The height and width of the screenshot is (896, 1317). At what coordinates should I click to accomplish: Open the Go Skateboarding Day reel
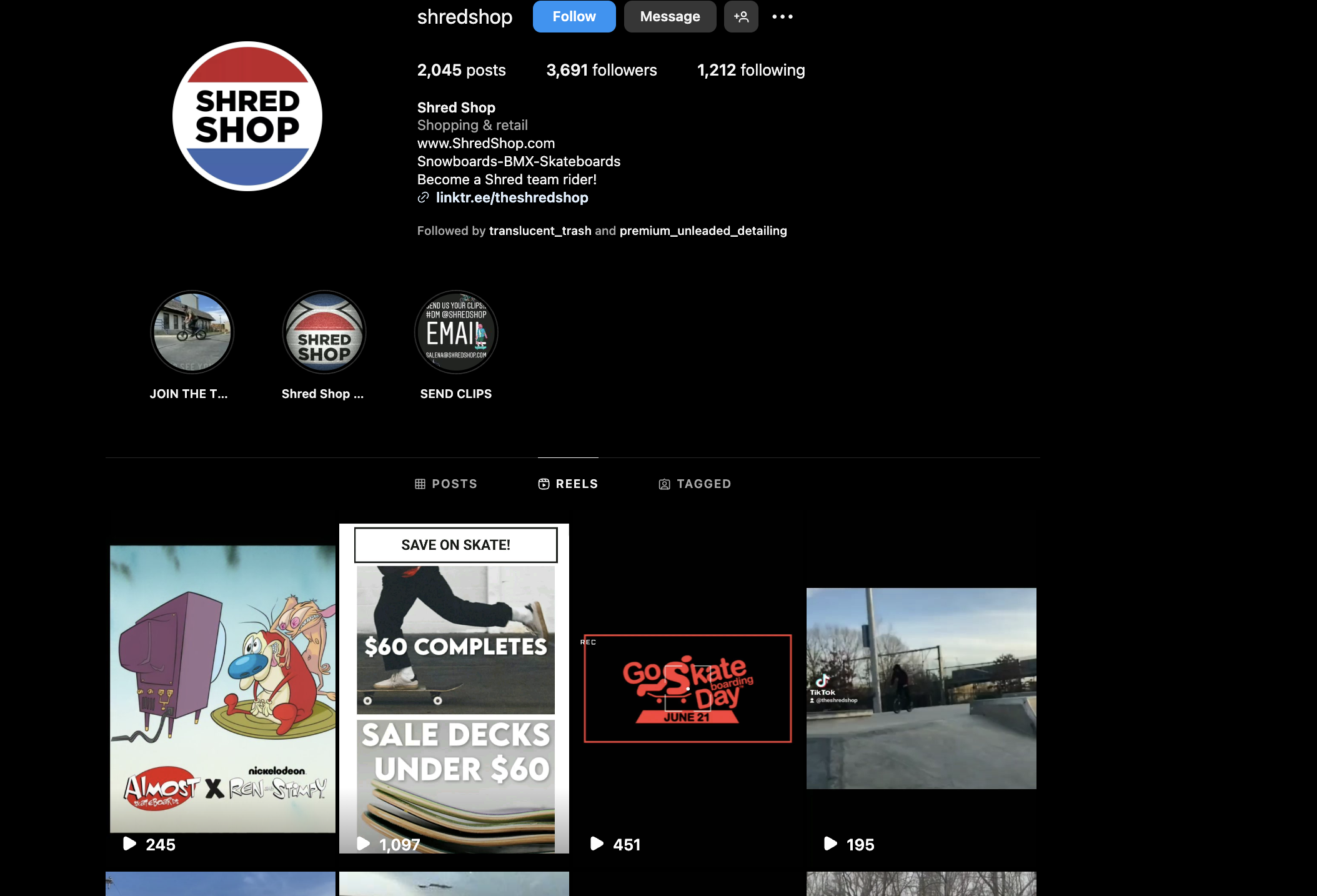688,689
